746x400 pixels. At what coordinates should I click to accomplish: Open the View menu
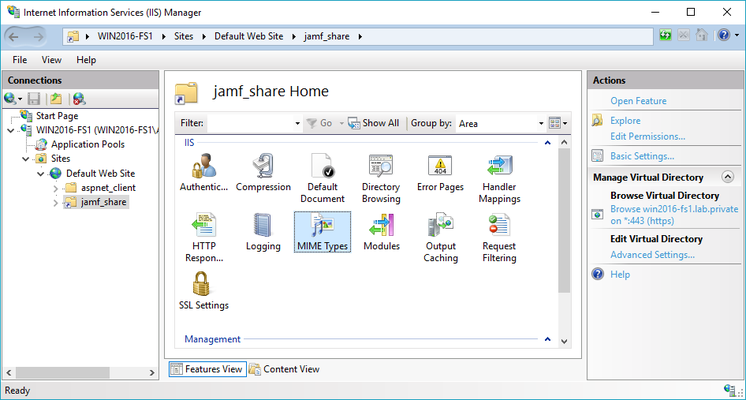[x=51, y=60]
